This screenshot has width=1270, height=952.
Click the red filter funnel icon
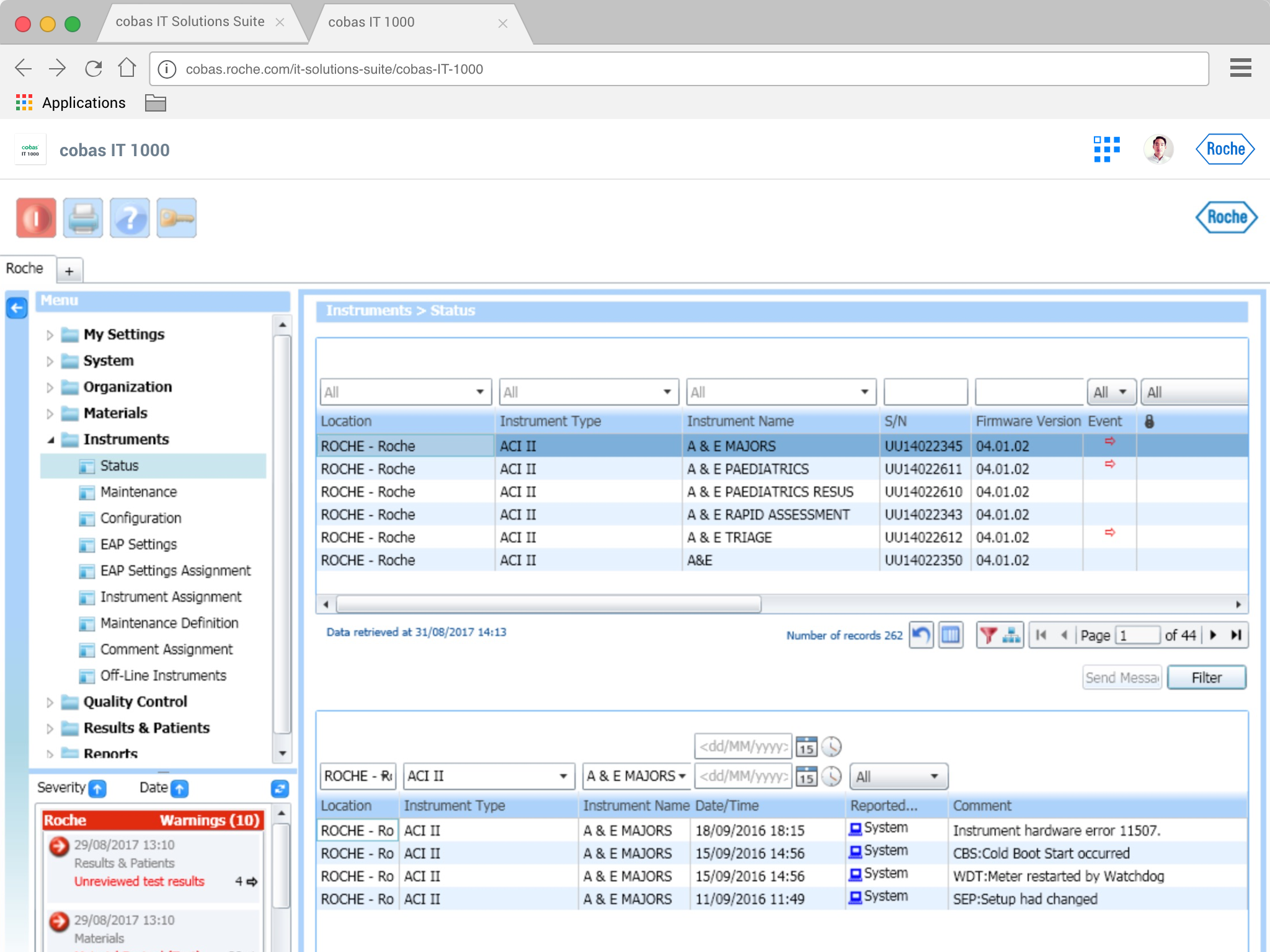(x=988, y=635)
